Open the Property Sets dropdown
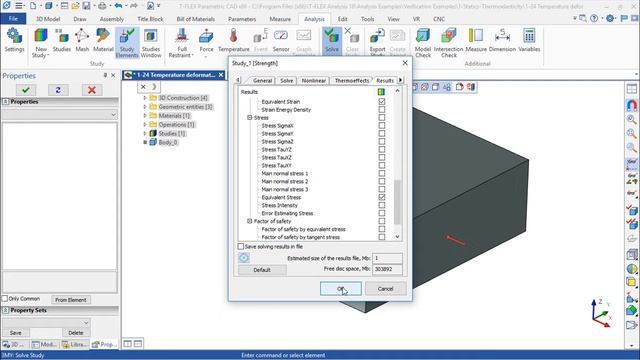640x360 pixels. pos(46,322)
